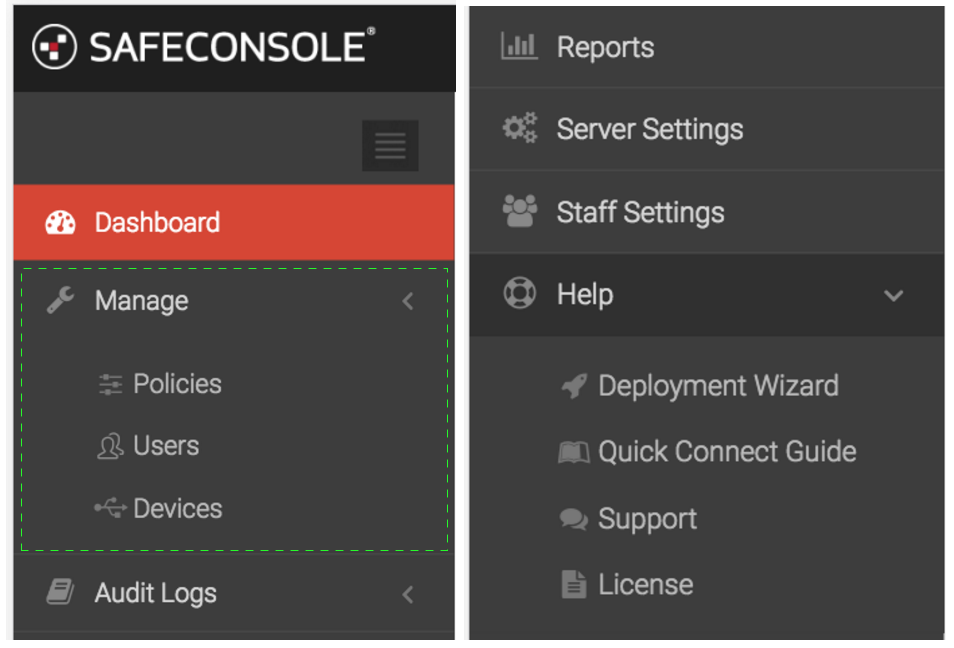Click the Dashboard gauge icon
Screen dimensions: 954x648
(x=60, y=223)
